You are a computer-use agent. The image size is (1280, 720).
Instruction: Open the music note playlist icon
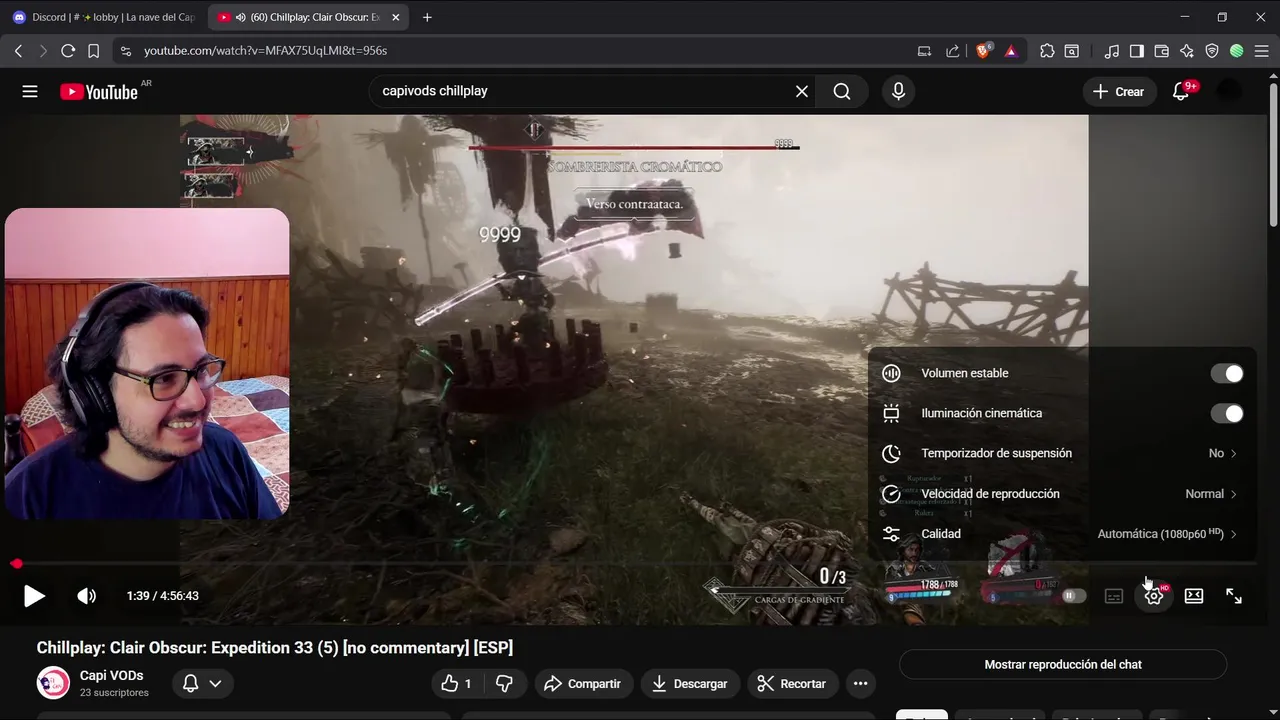[1112, 50]
